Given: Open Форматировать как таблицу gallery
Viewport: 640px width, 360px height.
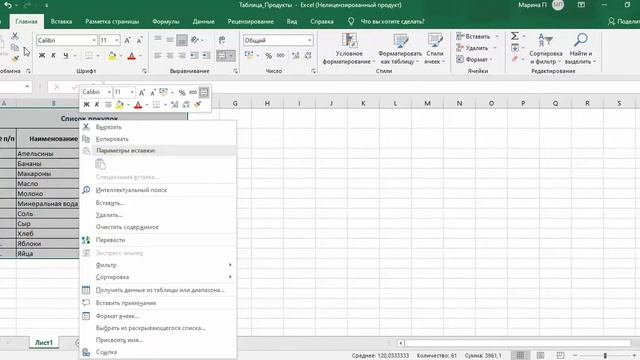Looking at the screenshot, I should [400, 49].
